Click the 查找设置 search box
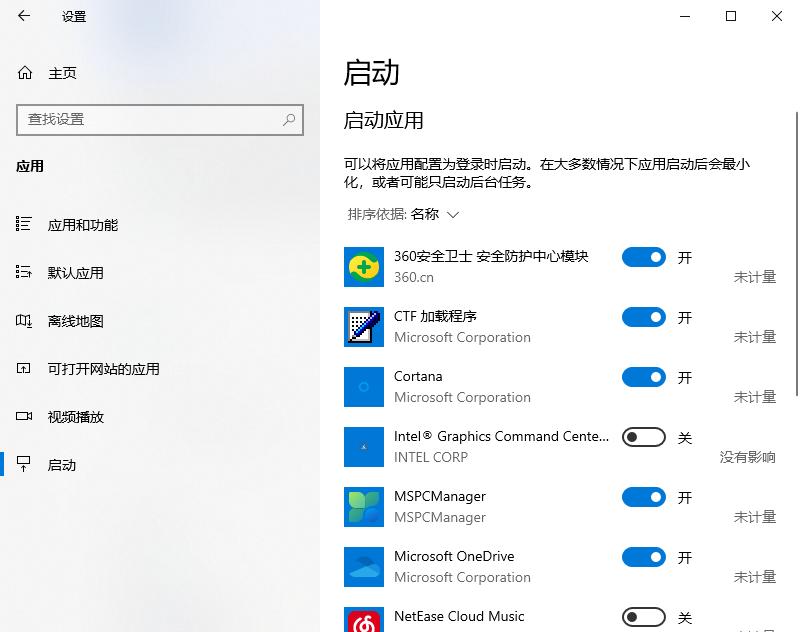This screenshot has height=632, width=800. 160,120
